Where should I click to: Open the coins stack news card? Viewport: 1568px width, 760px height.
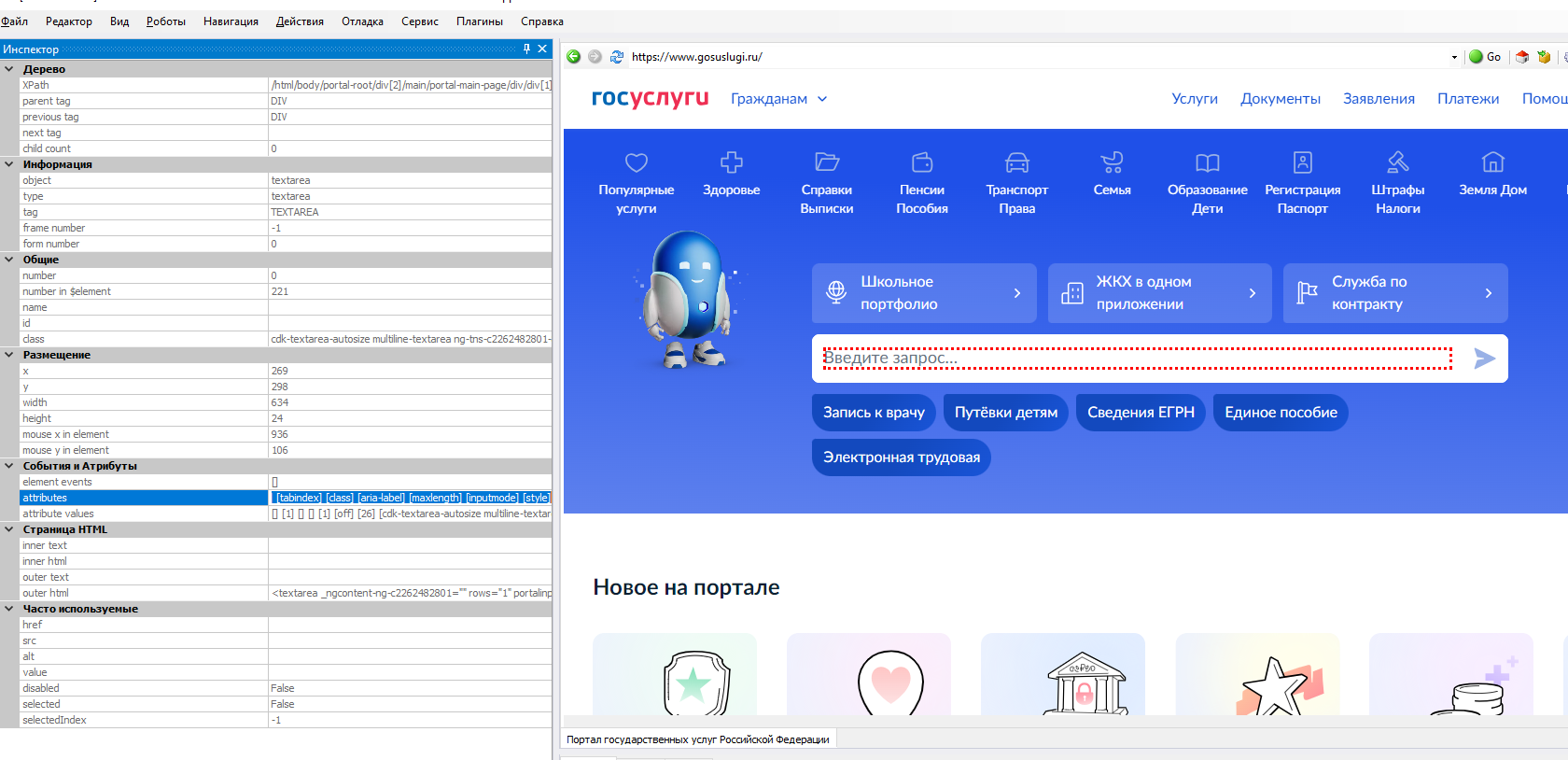pos(1451,674)
